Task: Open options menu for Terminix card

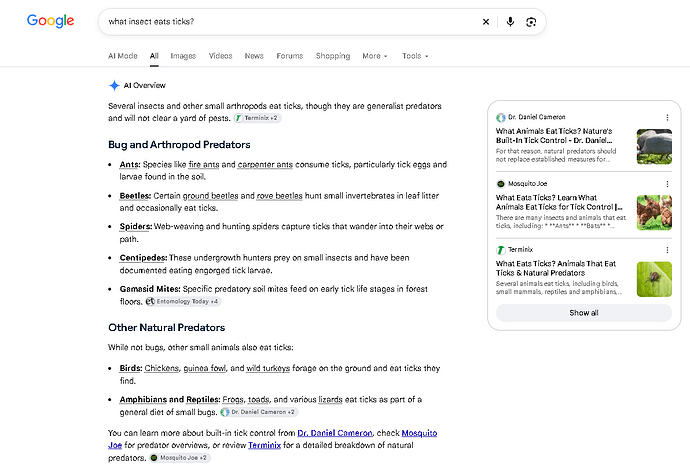Action: click(667, 250)
